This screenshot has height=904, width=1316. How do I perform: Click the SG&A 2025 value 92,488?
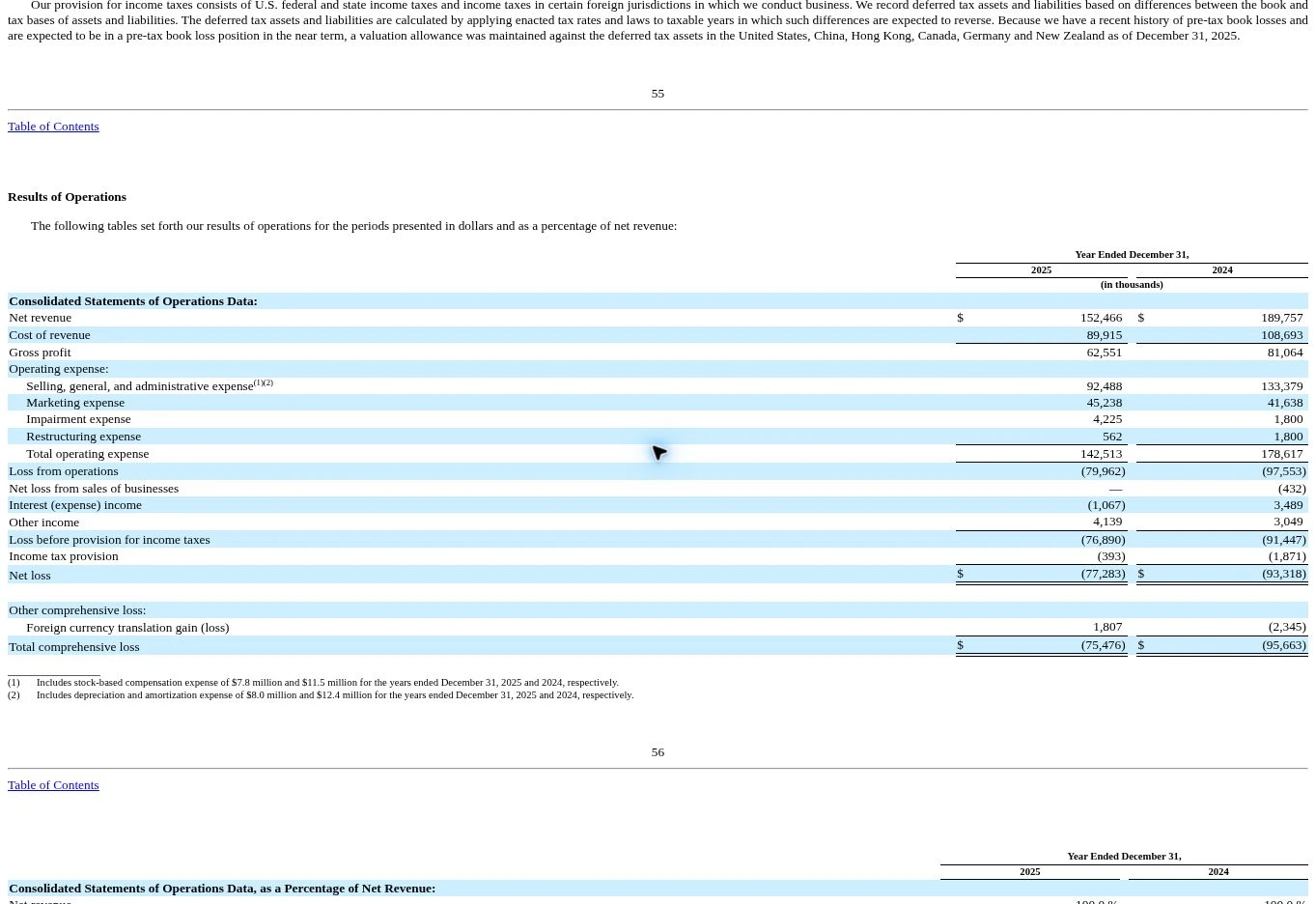[x=1104, y=386]
